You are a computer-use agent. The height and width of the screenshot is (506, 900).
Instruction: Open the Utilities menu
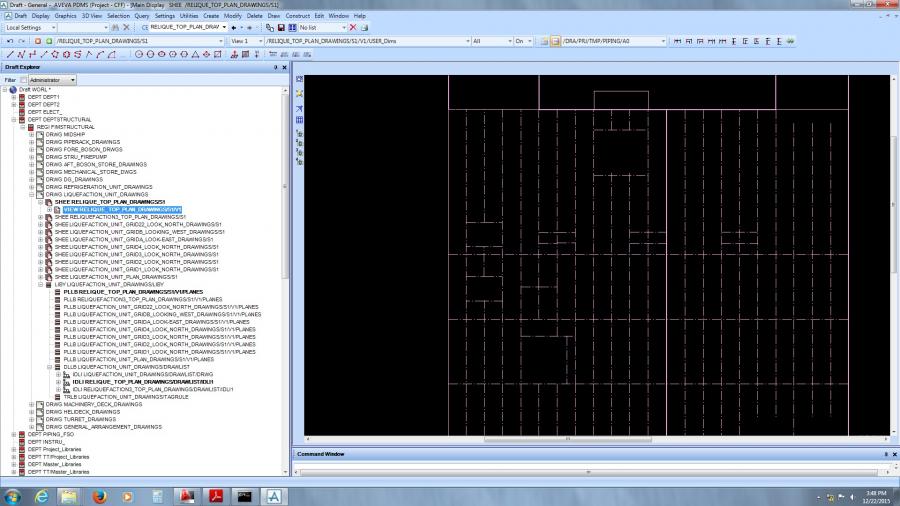[189, 16]
